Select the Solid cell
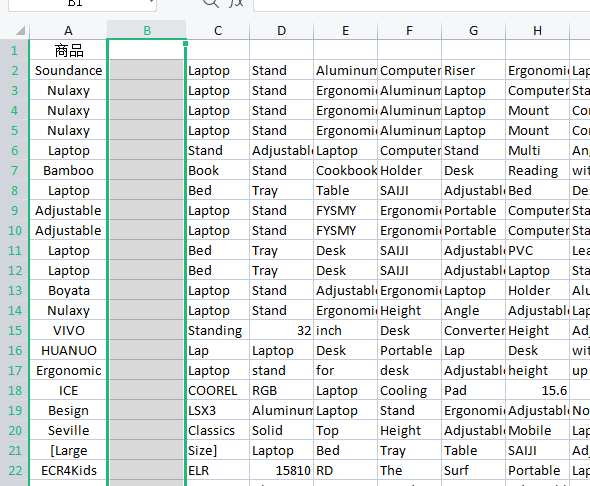590x486 pixels. click(x=281, y=430)
